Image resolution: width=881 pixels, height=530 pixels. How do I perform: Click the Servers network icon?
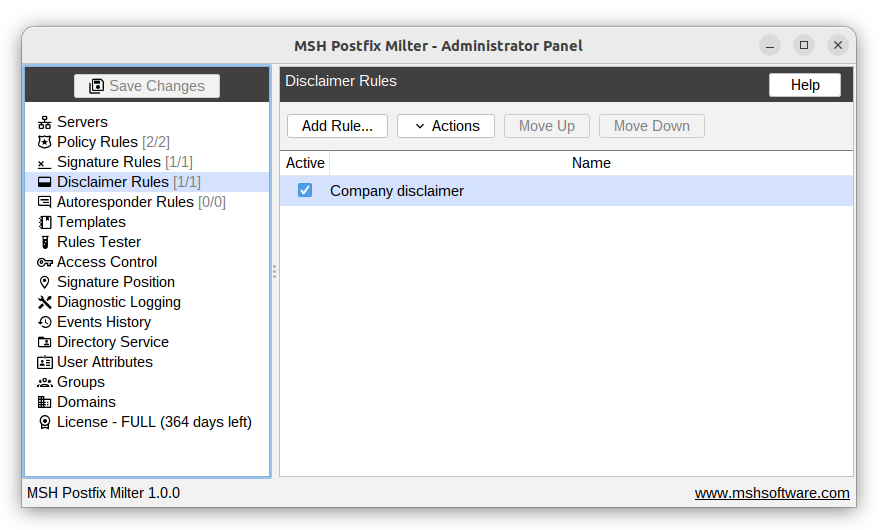[44, 122]
